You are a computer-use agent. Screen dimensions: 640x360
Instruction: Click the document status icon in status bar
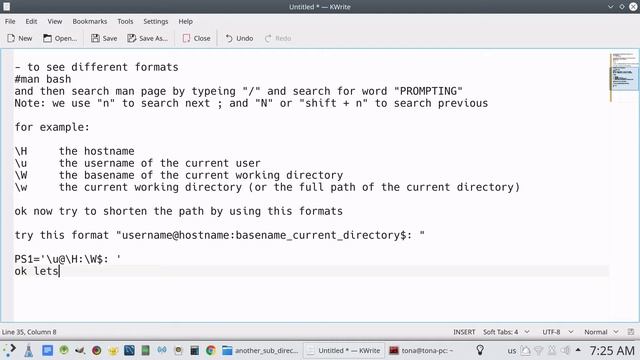tap(631, 332)
